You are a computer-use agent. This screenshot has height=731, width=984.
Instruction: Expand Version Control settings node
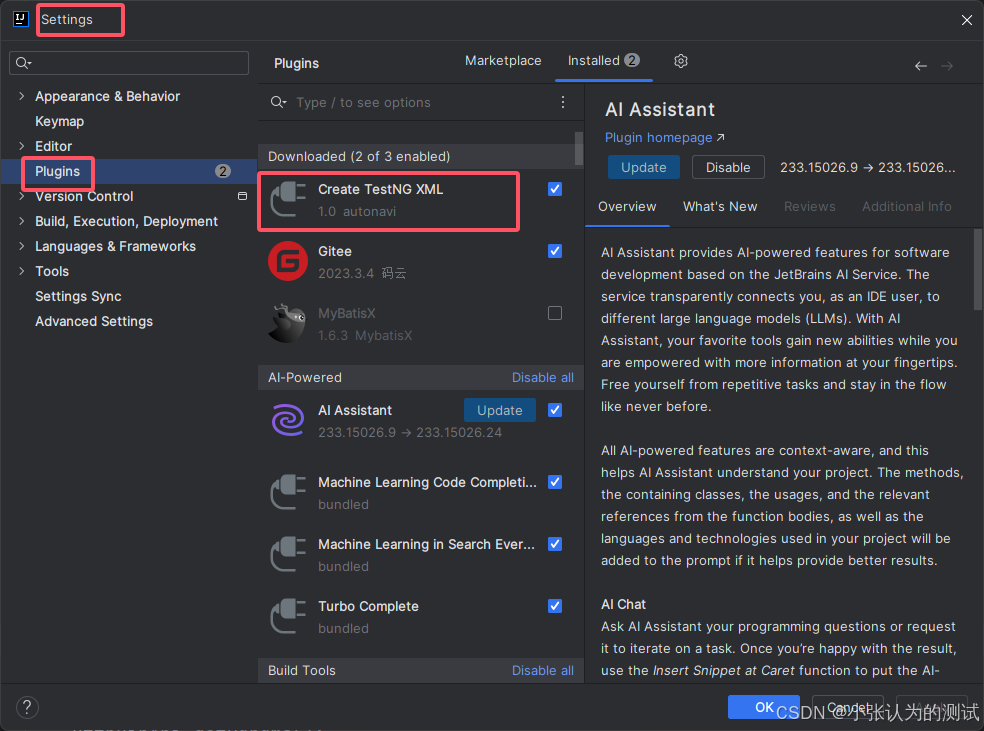(22, 196)
